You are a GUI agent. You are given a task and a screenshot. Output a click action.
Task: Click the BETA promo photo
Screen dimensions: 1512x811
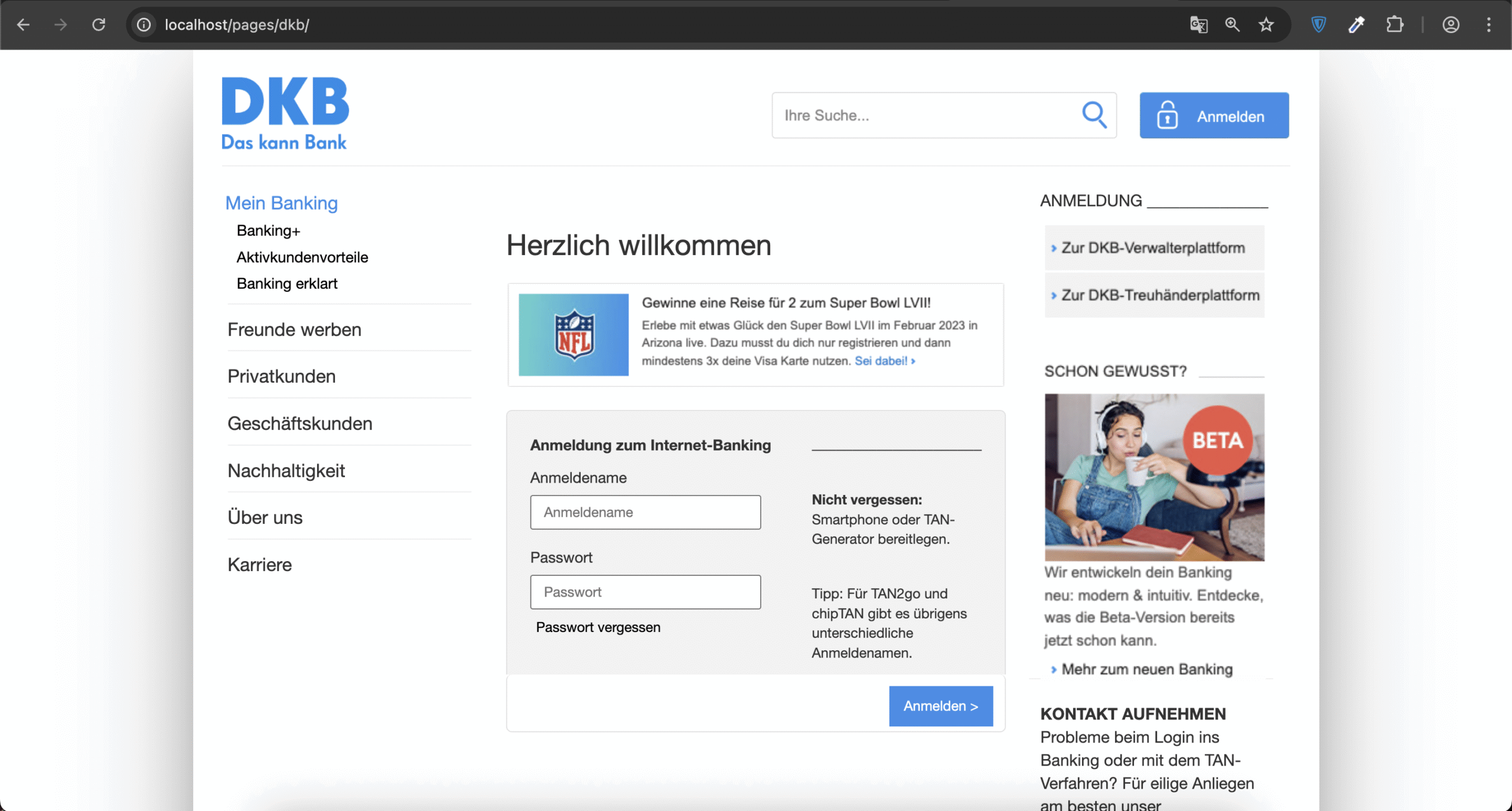[x=1155, y=477]
